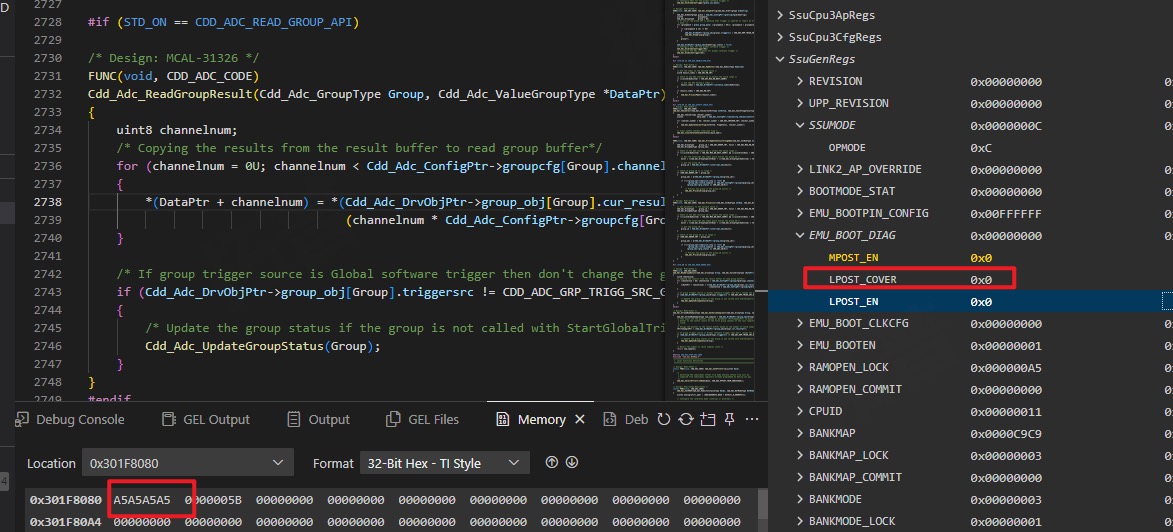This screenshot has width=1173, height=532.
Task: Open the Debug Console tab
Action: pyautogui.click(x=71, y=420)
